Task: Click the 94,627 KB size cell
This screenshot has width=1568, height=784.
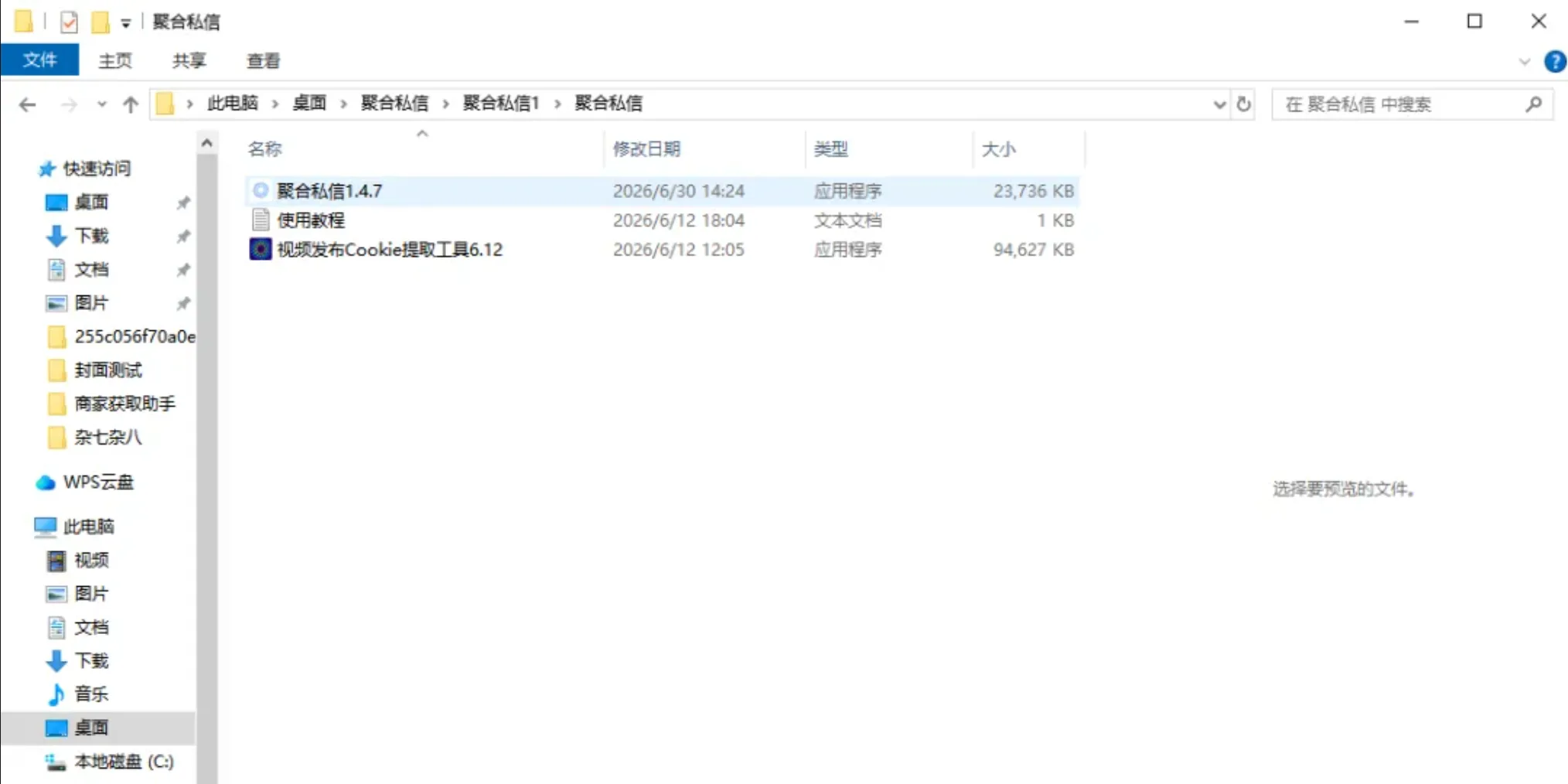Action: pos(1034,249)
